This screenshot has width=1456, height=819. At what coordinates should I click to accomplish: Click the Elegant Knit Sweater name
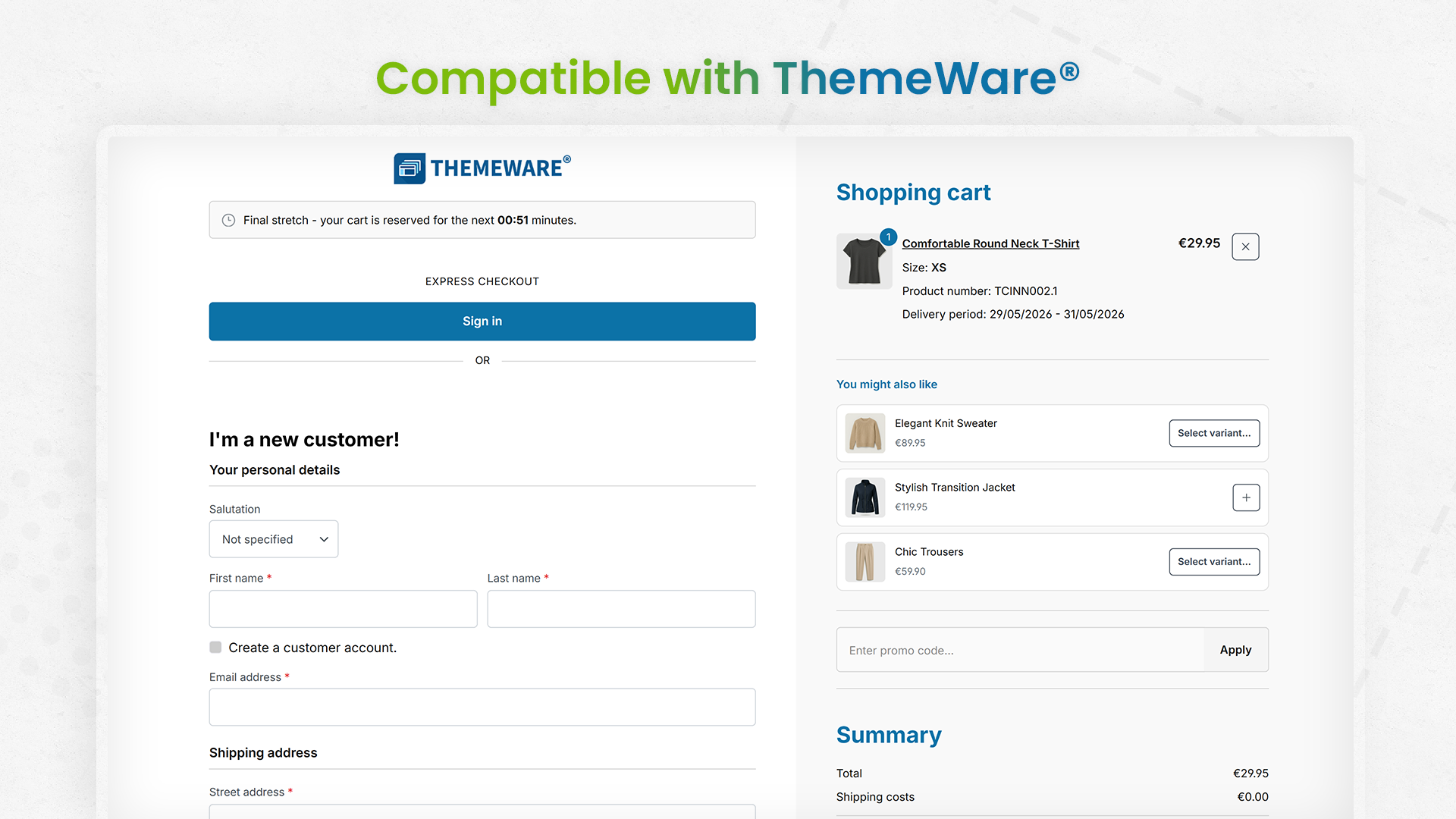946,423
